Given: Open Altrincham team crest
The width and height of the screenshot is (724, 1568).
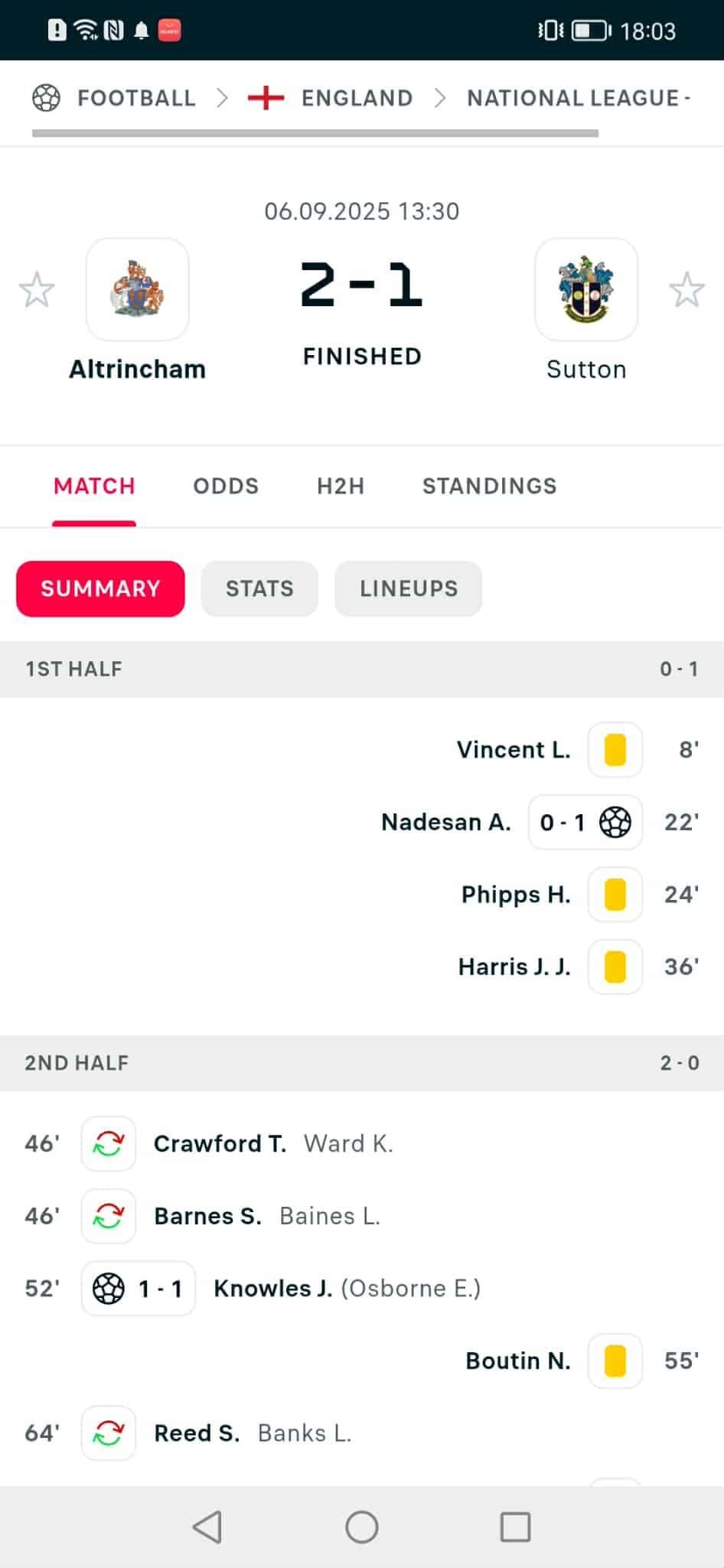Looking at the screenshot, I should [138, 290].
